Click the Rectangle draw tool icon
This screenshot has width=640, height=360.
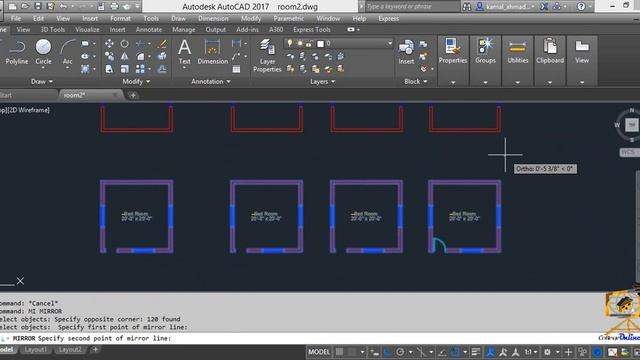pyautogui.click(x=85, y=43)
